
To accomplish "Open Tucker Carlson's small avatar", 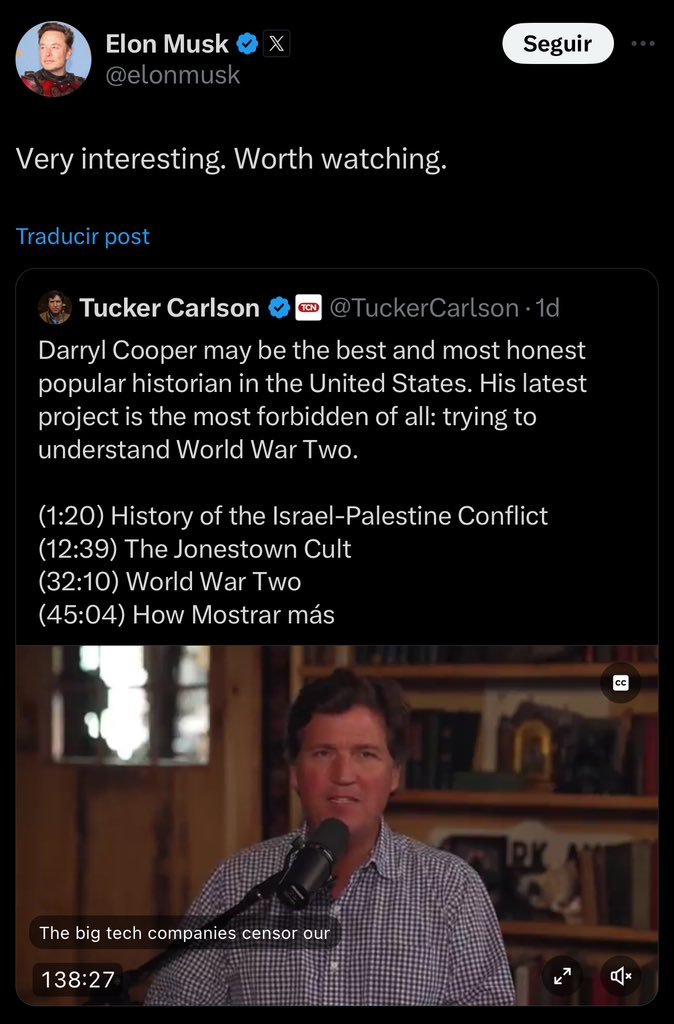I will coord(55,308).
